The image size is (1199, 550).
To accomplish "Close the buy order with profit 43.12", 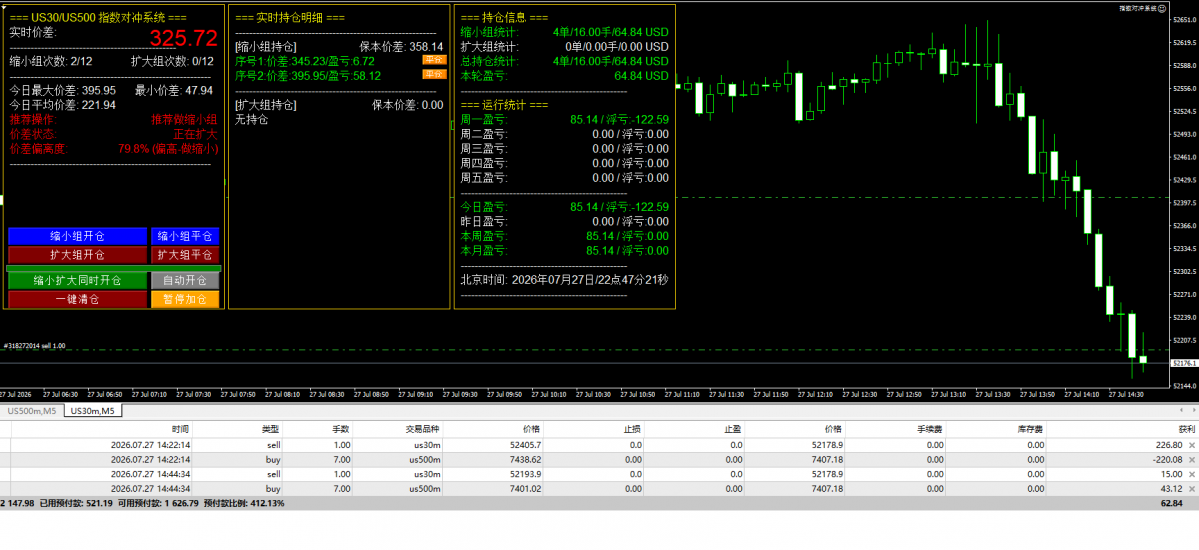I will coord(1191,488).
